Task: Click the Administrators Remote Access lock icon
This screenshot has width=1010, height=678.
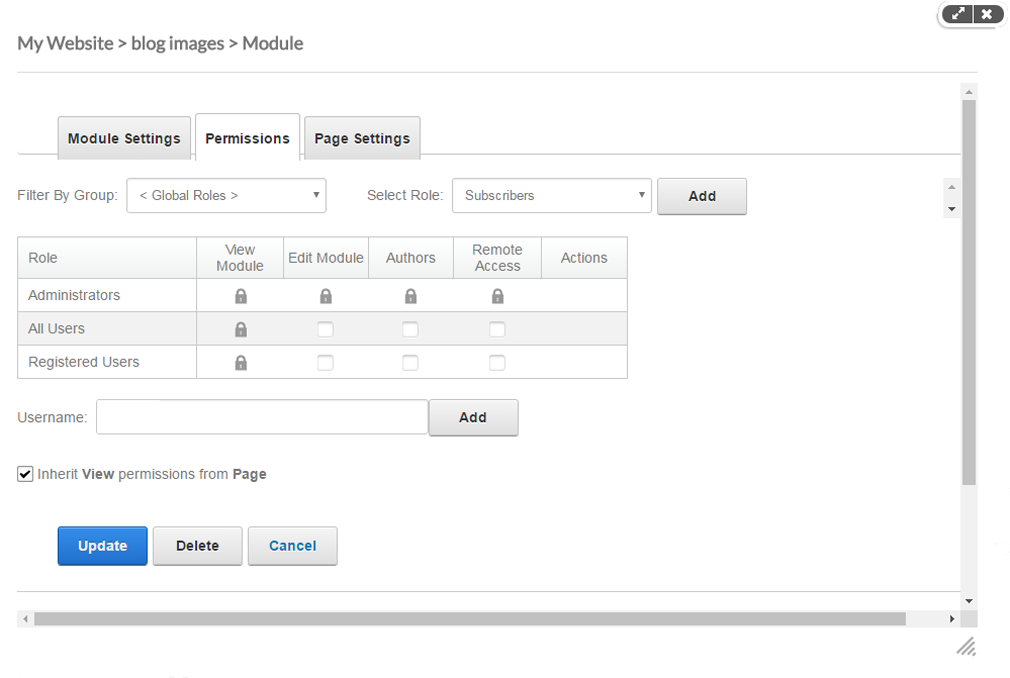Action: pyautogui.click(x=497, y=296)
